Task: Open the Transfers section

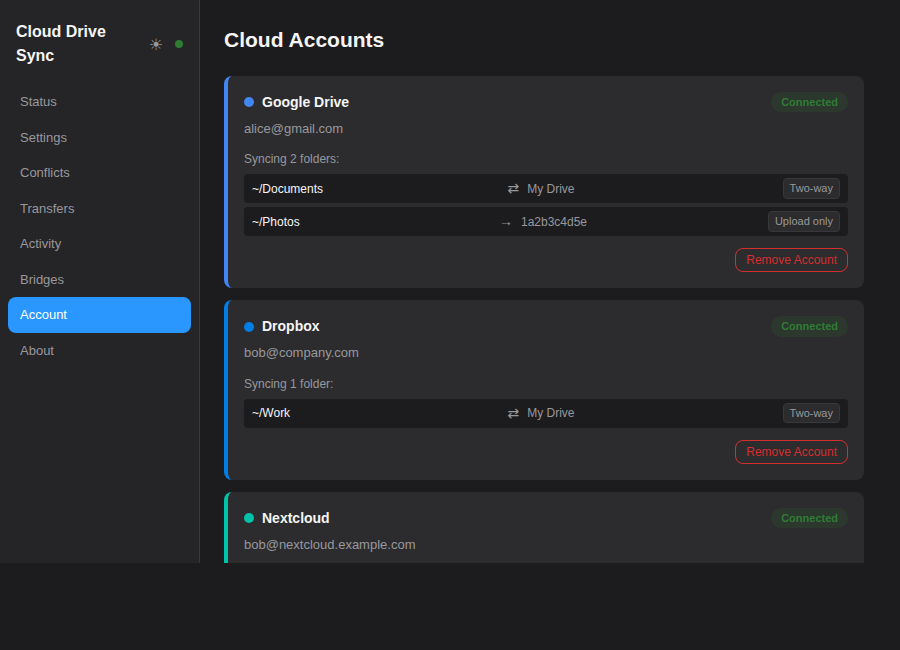Action: pyautogui.click(x=99, y=208)
